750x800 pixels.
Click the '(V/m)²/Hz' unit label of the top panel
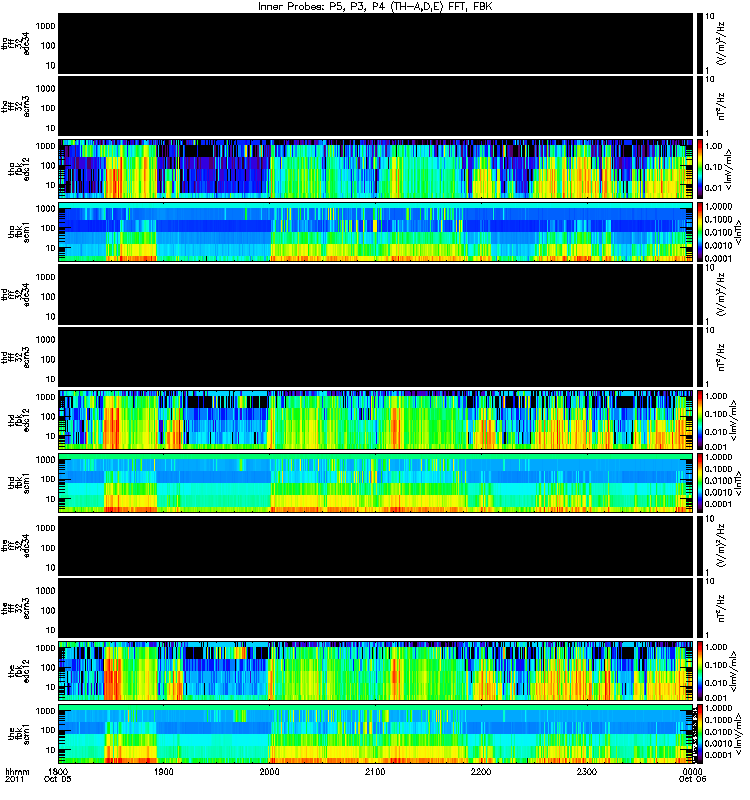721,44
